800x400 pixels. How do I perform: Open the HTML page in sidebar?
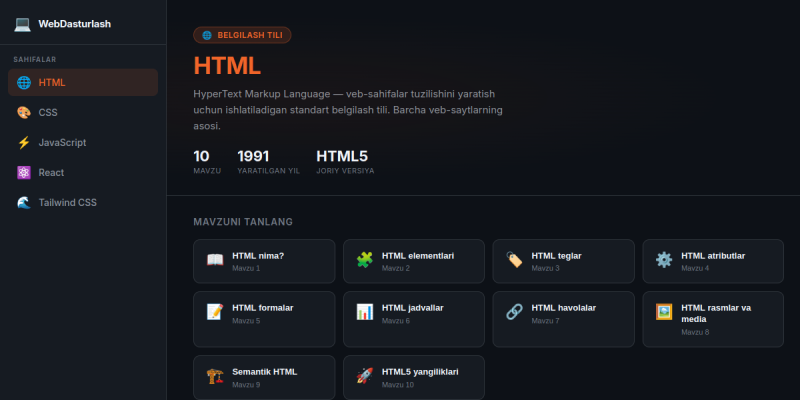(83, 83)
